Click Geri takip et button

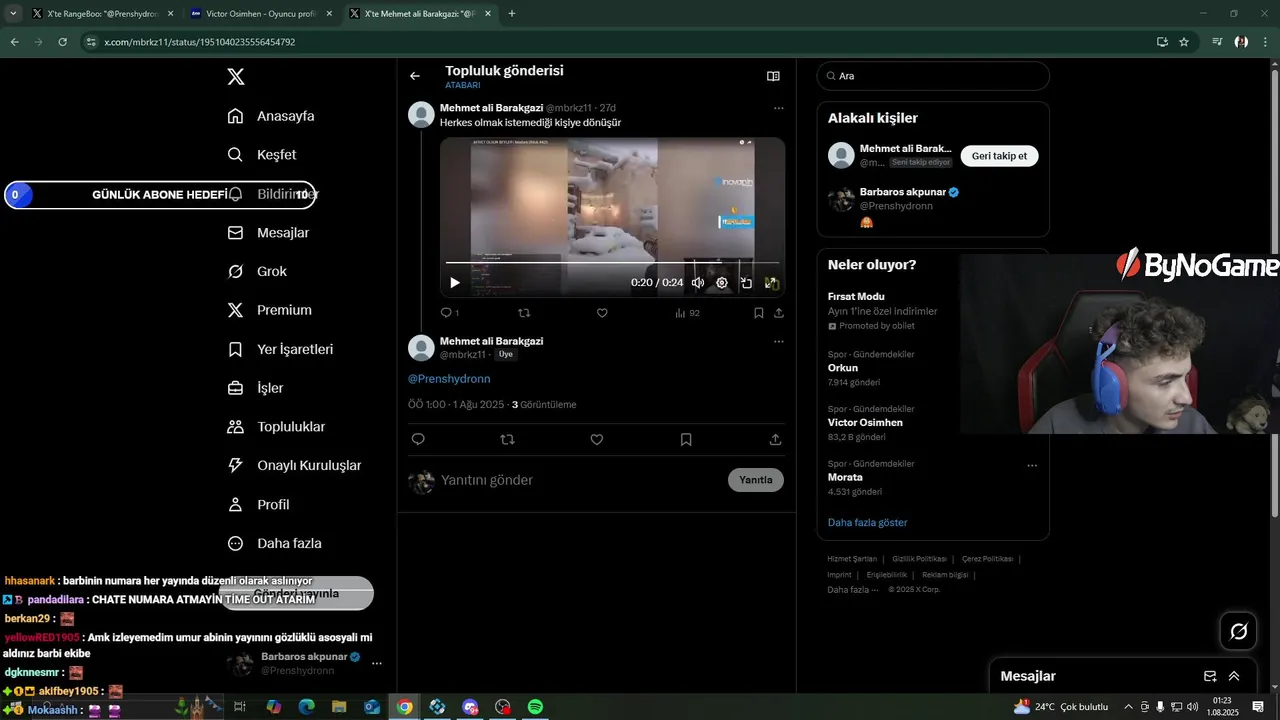(x=1000, y=156)
